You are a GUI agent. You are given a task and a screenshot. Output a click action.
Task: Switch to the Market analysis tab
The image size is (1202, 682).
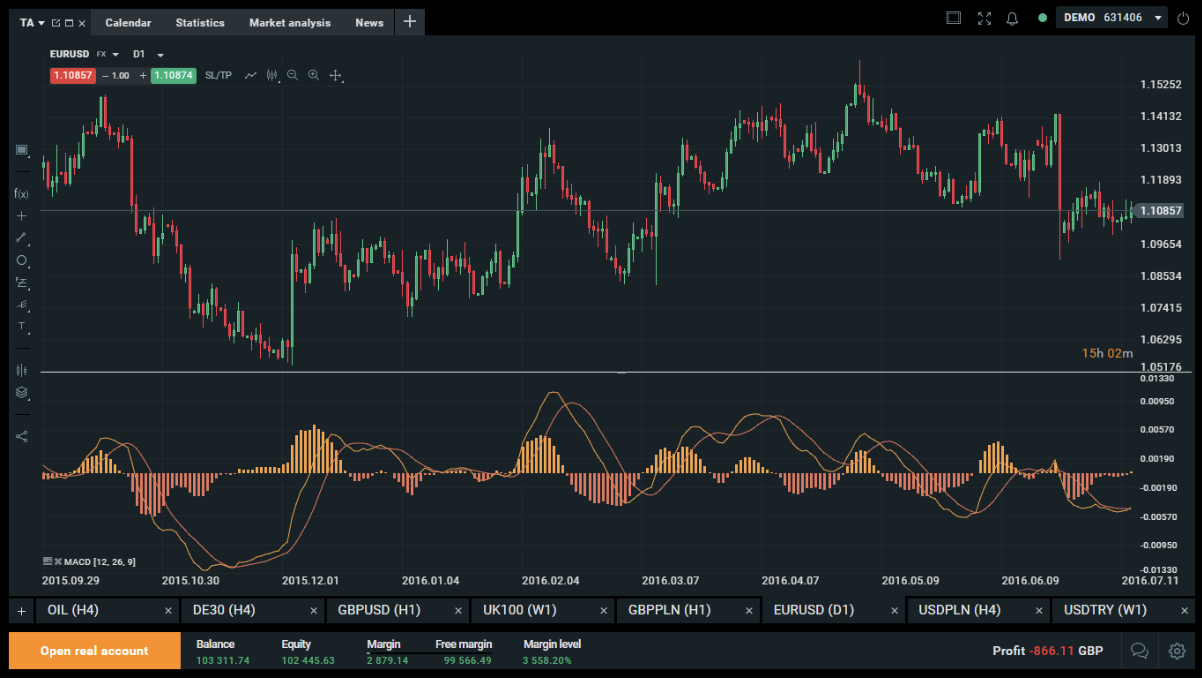click(x=289, y=23)
